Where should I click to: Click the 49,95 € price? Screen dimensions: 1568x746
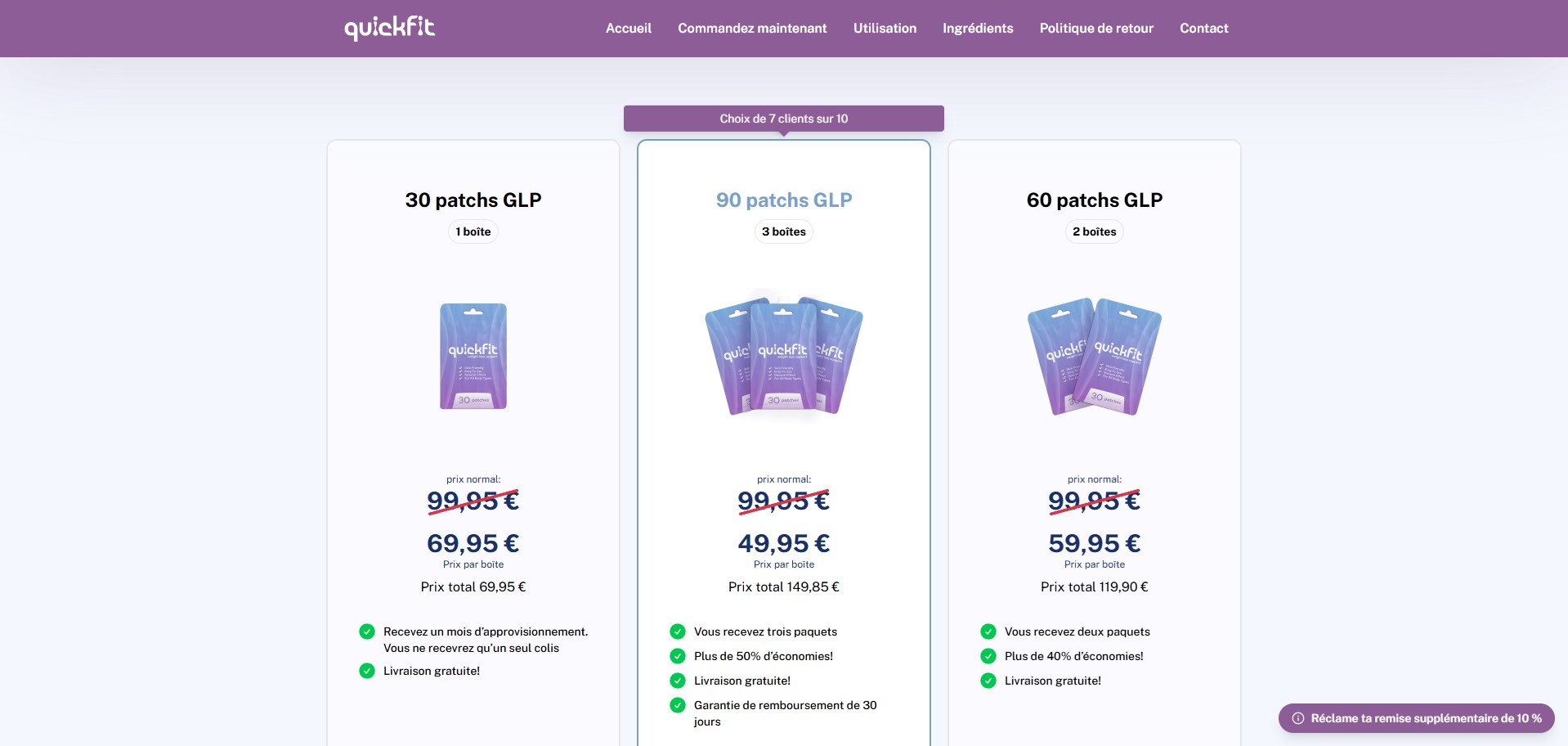pyautogui.click(x=784, y=543)
